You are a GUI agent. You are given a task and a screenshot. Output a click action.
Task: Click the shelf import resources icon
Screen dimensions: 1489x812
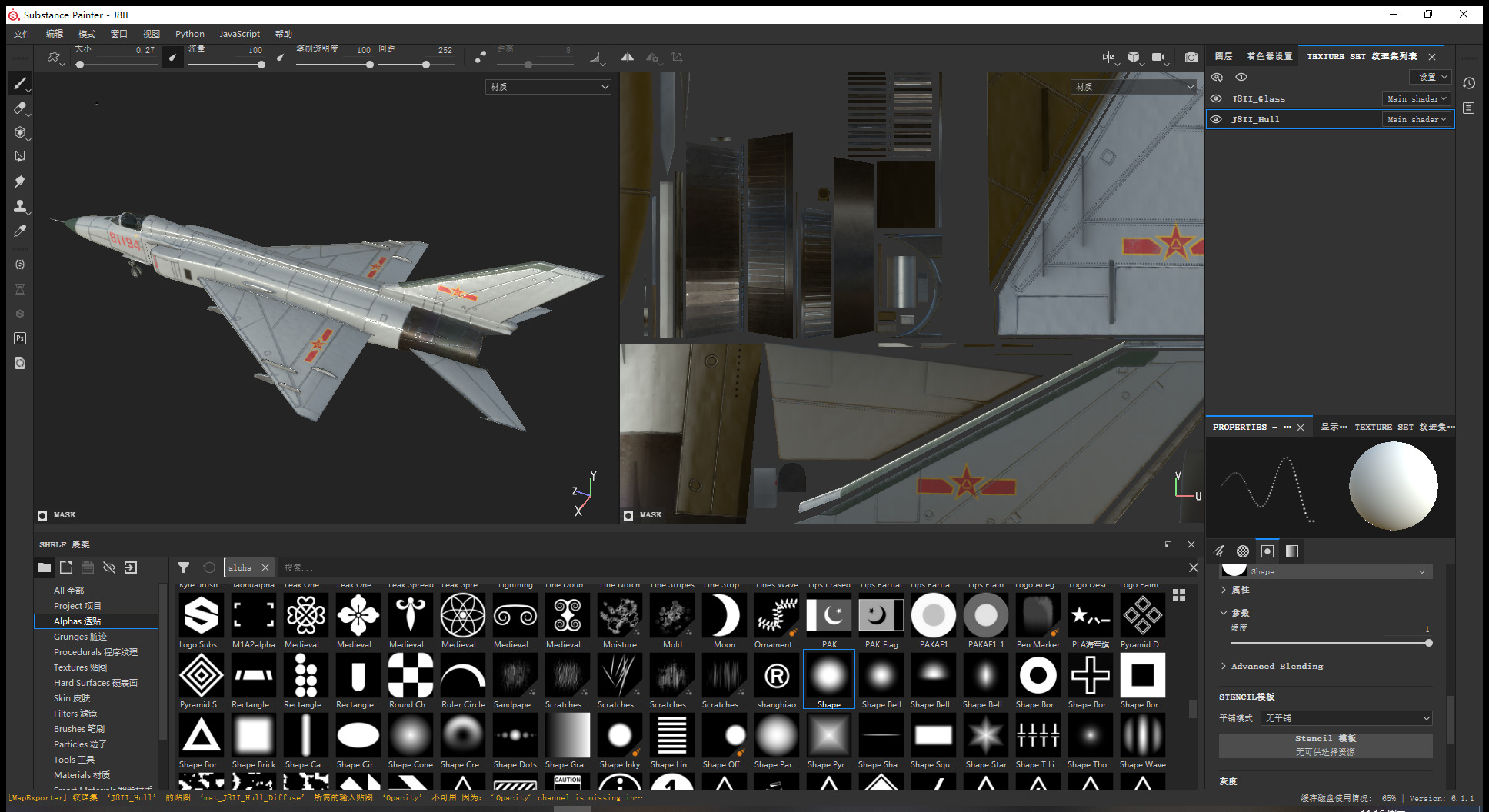pyautogui.click(x=131, y=567)
